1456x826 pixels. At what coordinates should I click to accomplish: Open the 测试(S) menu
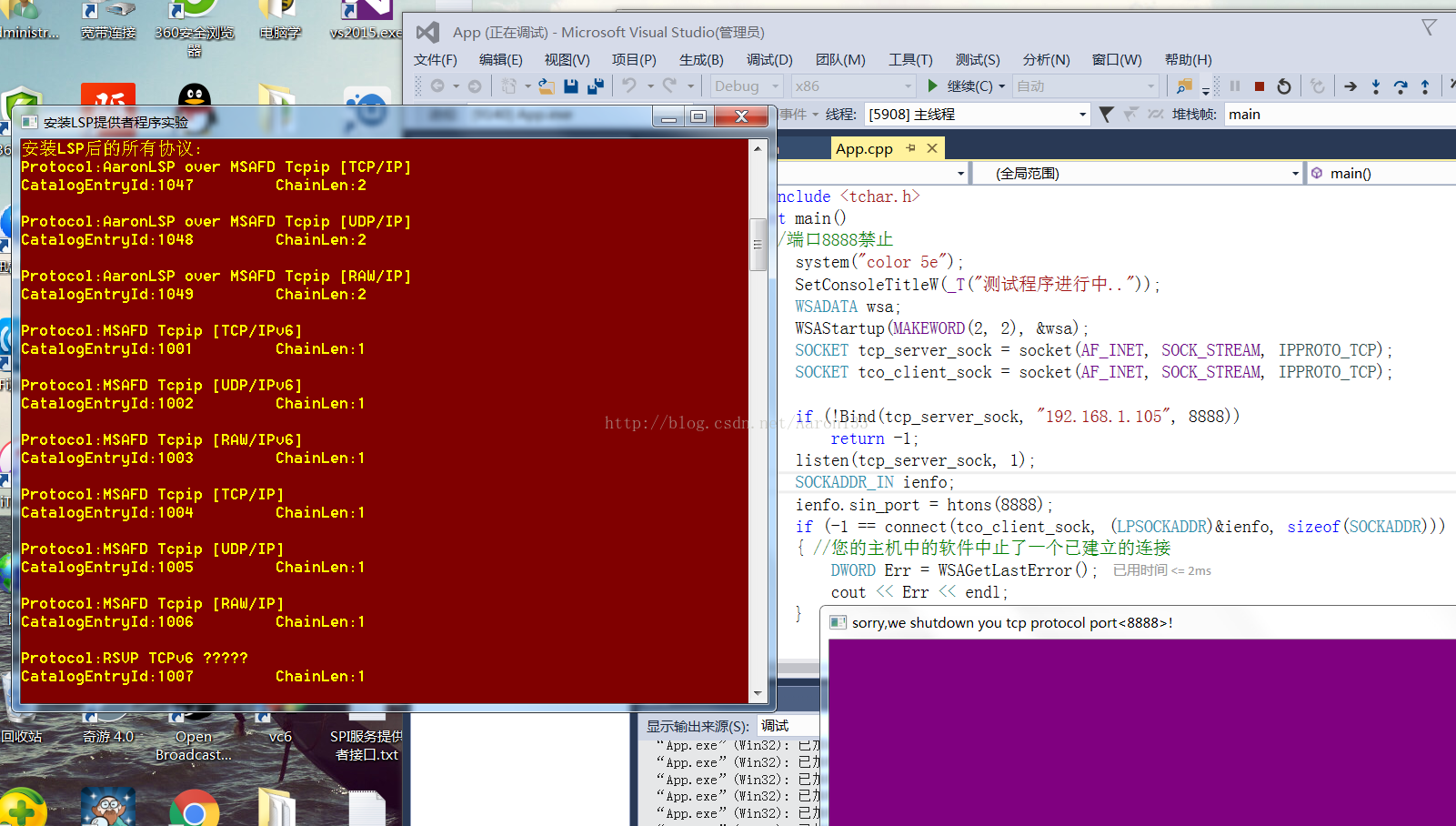[978, 59]
